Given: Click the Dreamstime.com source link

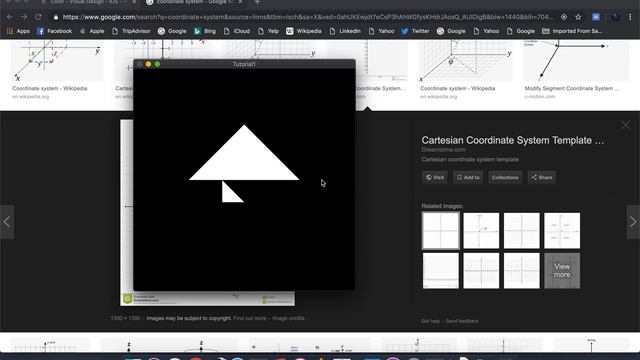Looking at the screenshot, I should pos(443,150).
